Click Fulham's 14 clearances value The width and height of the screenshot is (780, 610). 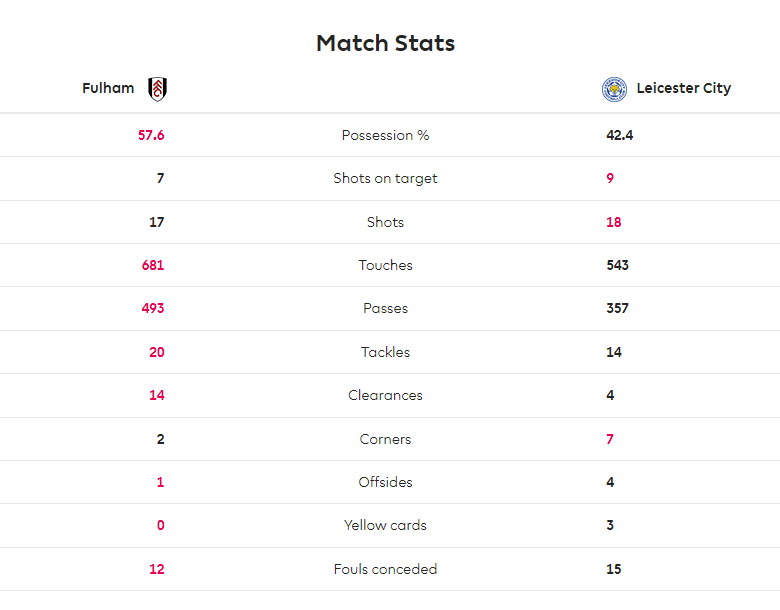point(157,395)
